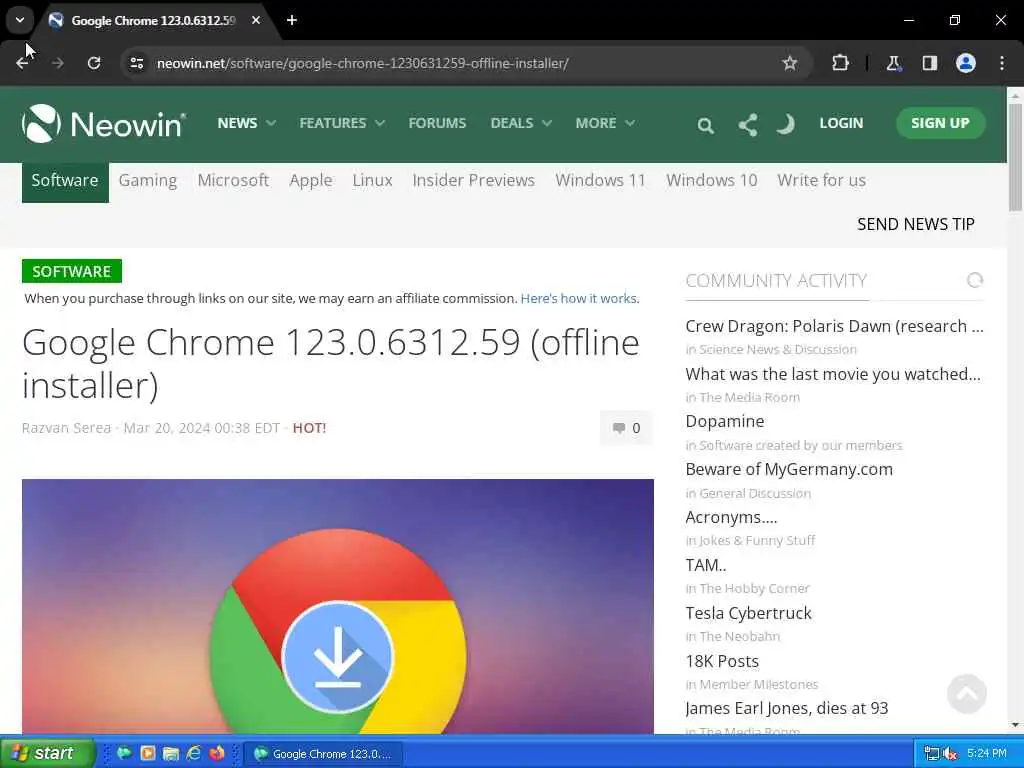The image size is (1024, 768).
Task: Open the Chrome side panel icon
Action: [929, 63]
